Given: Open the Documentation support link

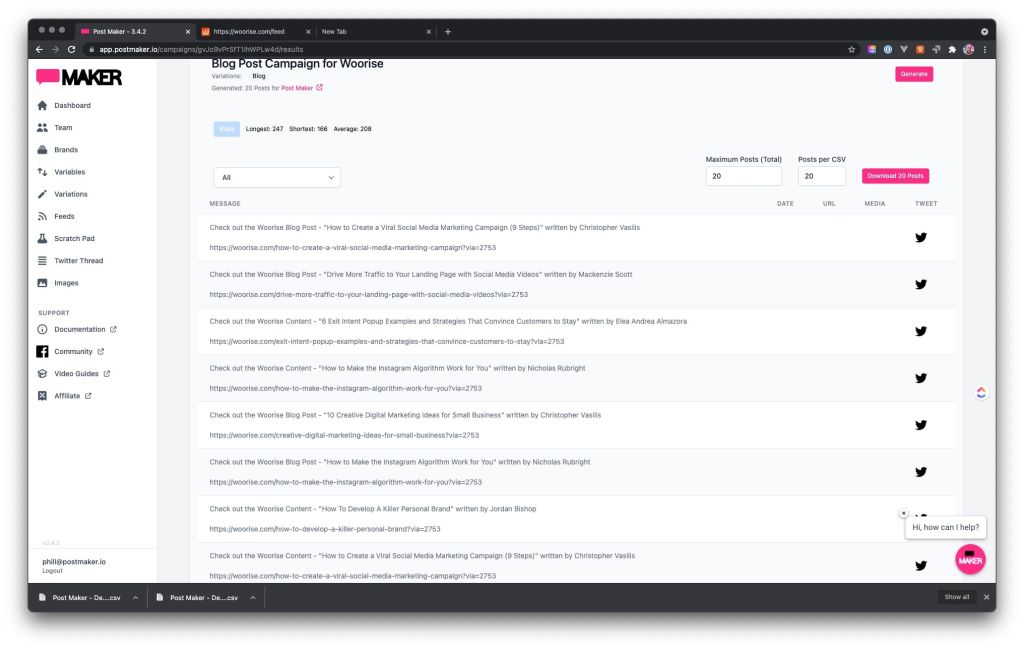Looking at the screenshot, I should click(x=77, y=329).
